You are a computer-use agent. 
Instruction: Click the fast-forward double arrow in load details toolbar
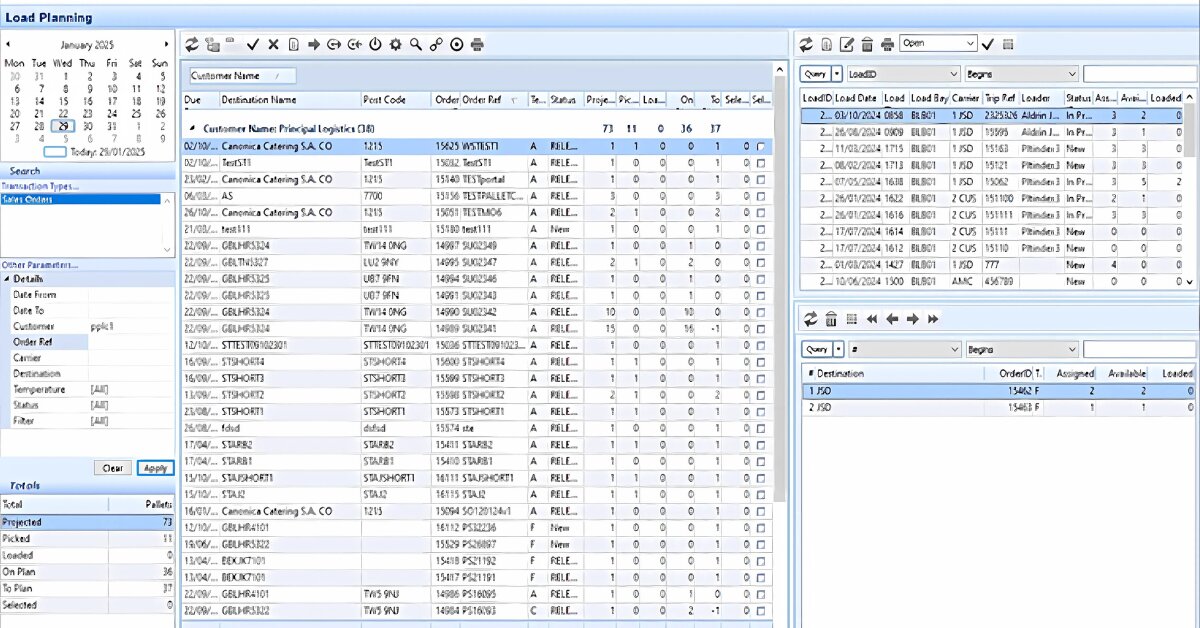click(x=933, y=319)
